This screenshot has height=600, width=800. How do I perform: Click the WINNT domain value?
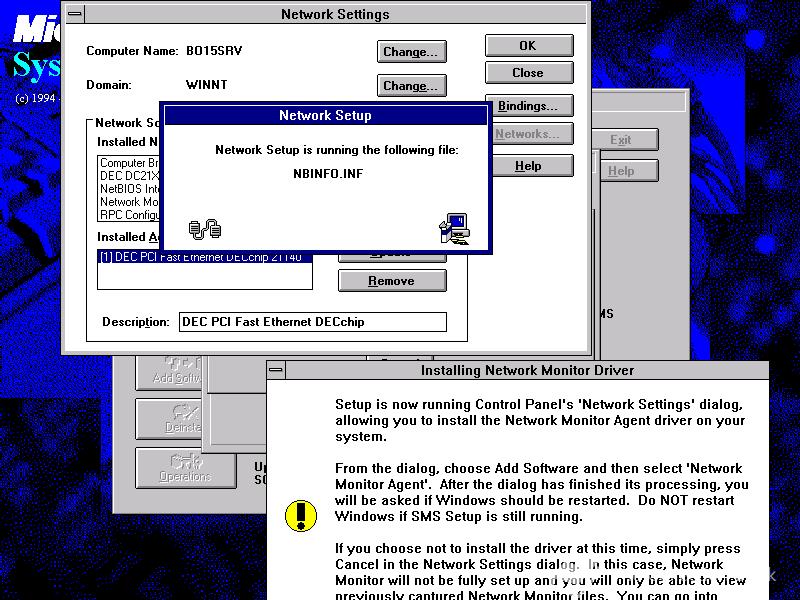coord(207,85)
